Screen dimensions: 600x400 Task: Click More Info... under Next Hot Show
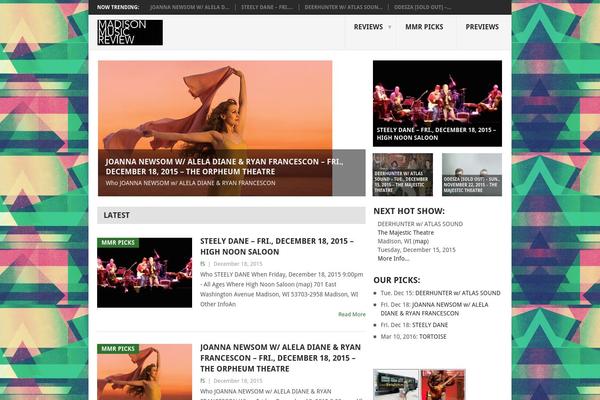tap(393, 258)
